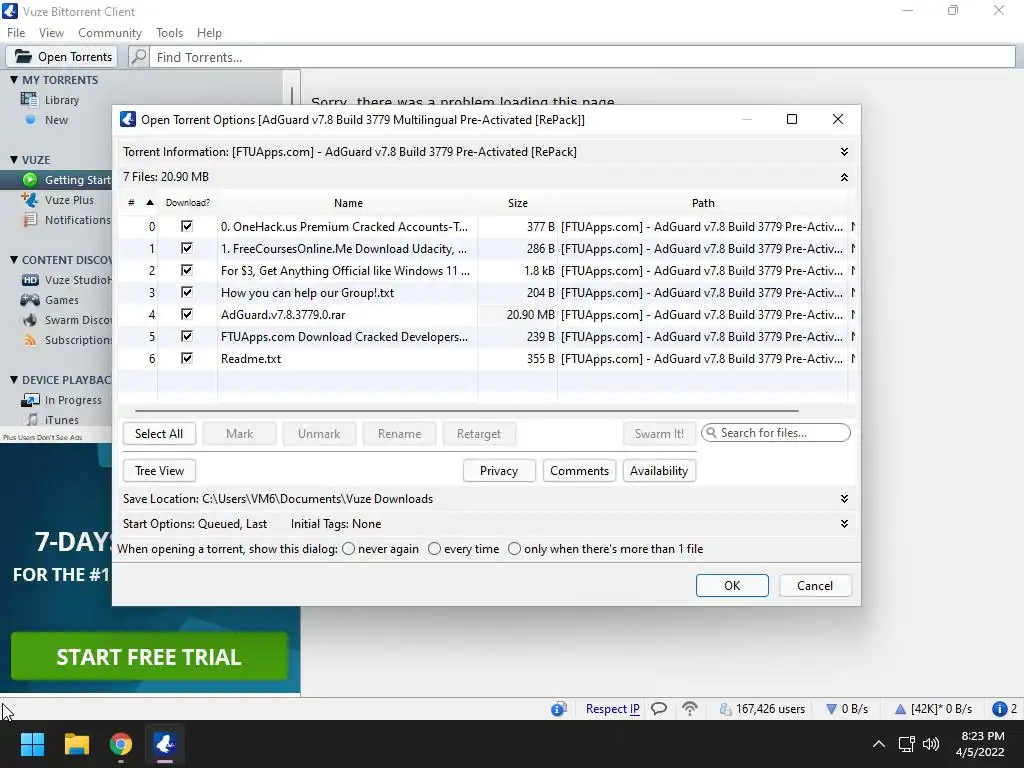This screenshot has height=768, width=1024.
Task: Click the 167,426 users status entry
Action: coord(761,709)
